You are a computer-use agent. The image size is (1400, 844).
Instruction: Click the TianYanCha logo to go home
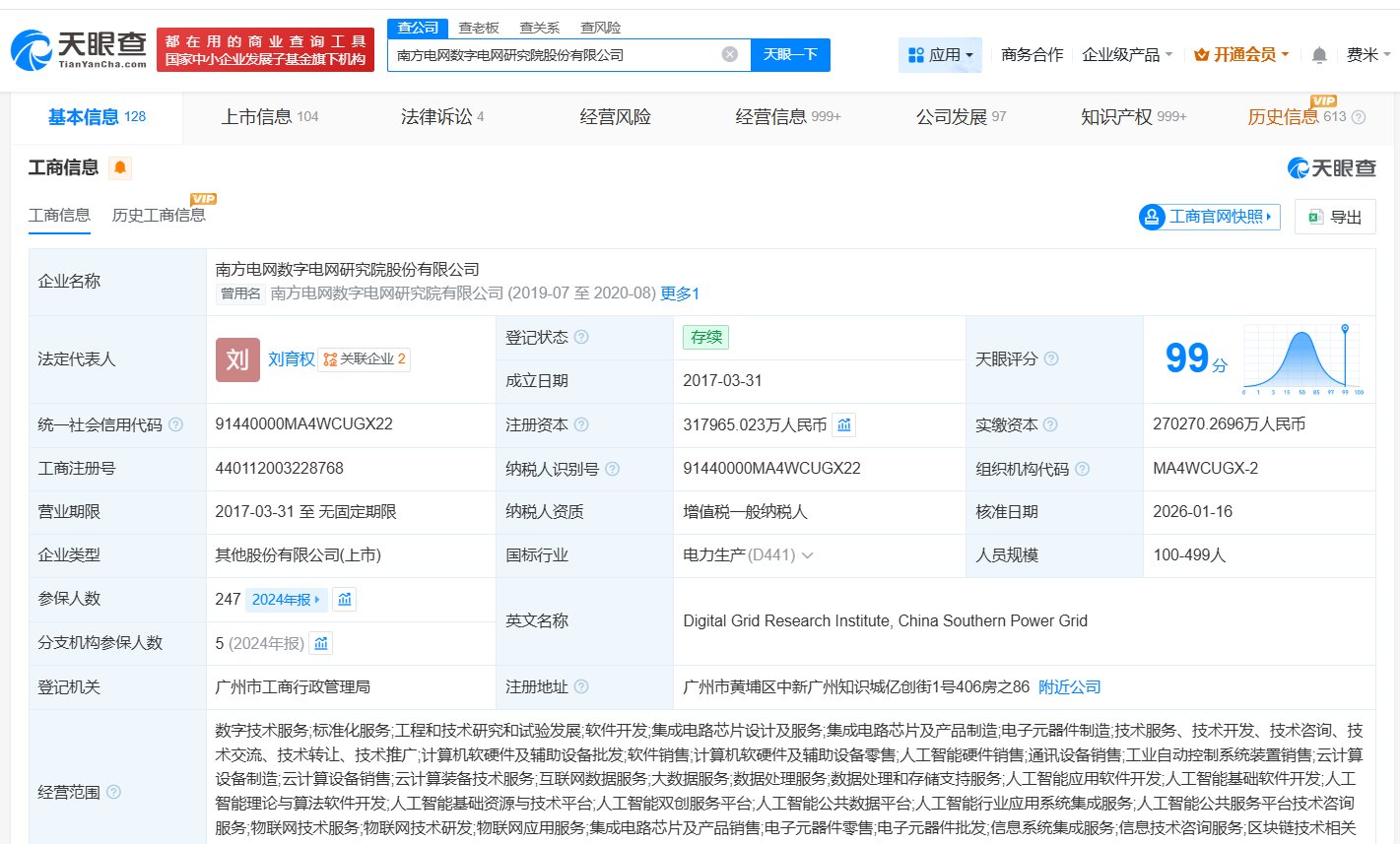79,49
